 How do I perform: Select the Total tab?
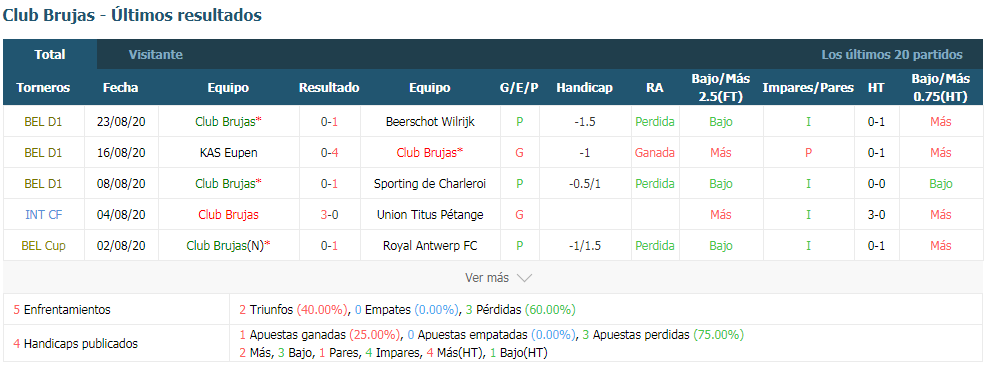pyautogui.click(x=50, y=55)
